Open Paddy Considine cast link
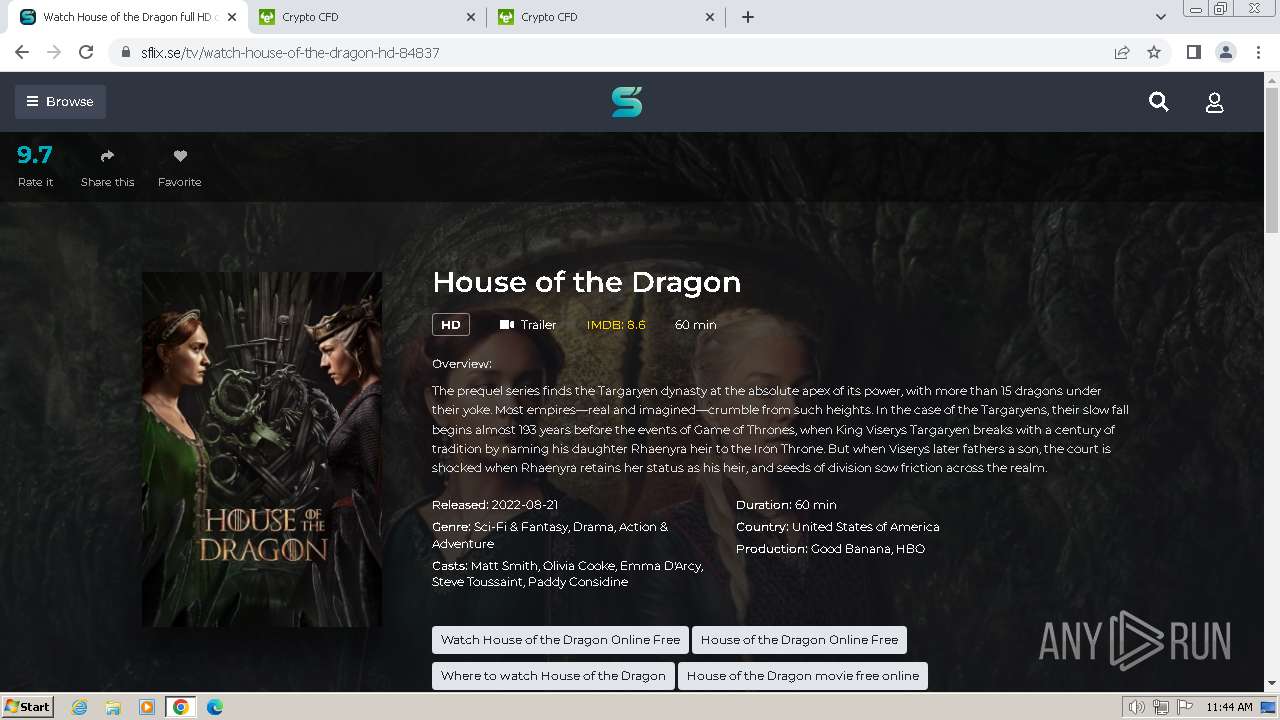This screenshot has height=720, width=1280. pos(578,582)
